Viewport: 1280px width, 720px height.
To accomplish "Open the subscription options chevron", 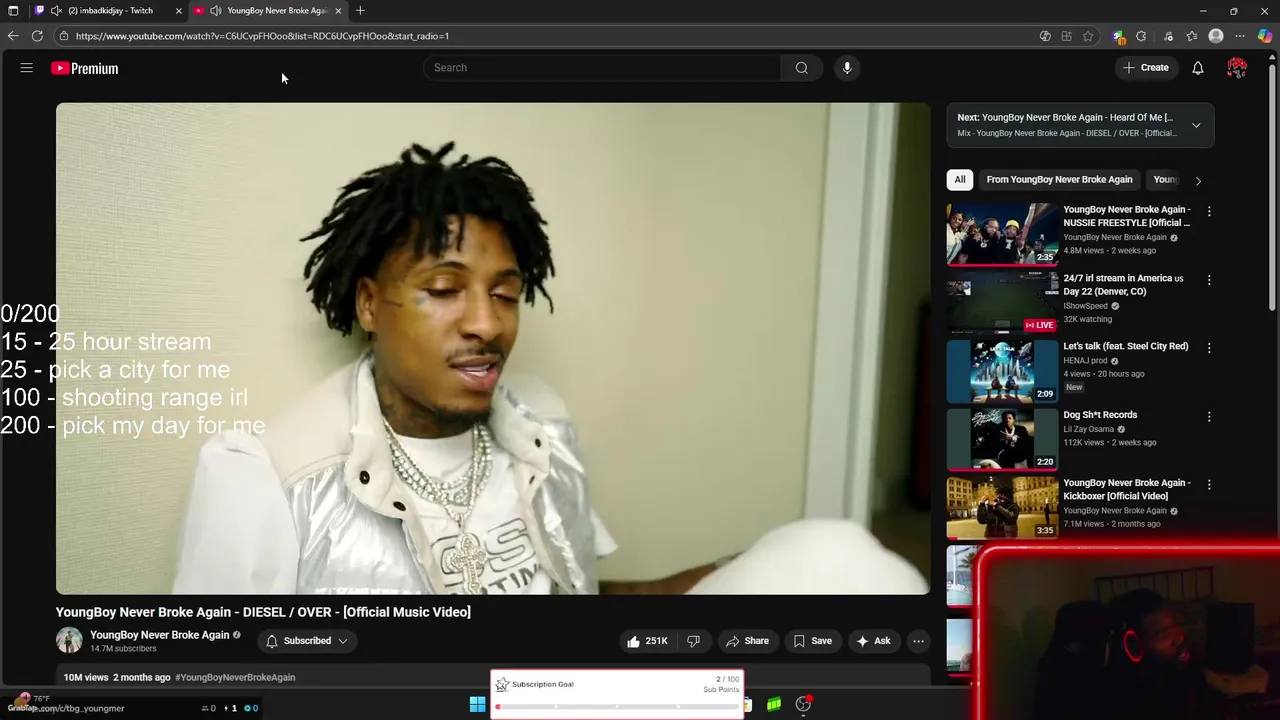I will coord(342,641).
